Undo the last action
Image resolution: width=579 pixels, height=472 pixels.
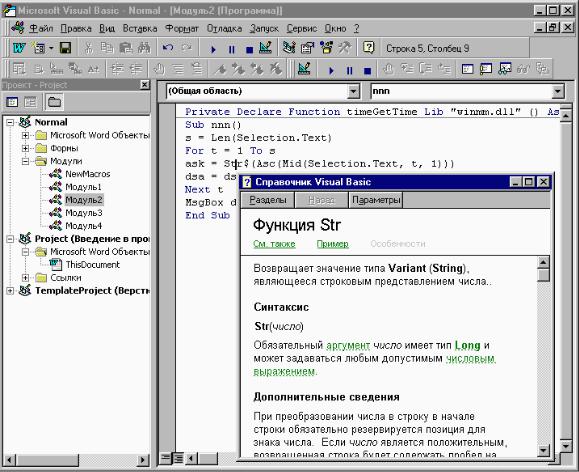pyautogui.click(x=168, y=48)
